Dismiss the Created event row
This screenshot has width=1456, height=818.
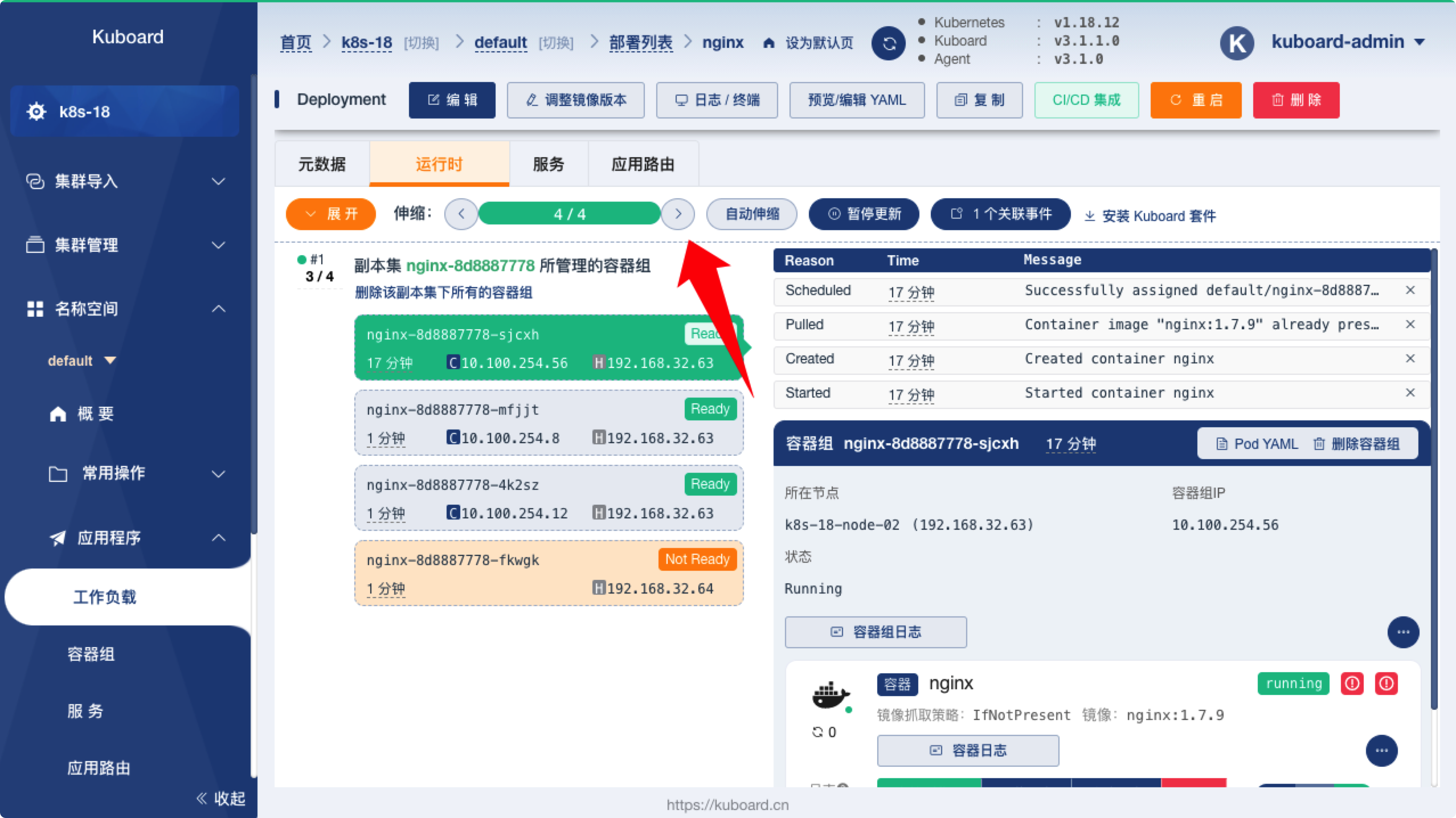click(x=1410, y=359)
